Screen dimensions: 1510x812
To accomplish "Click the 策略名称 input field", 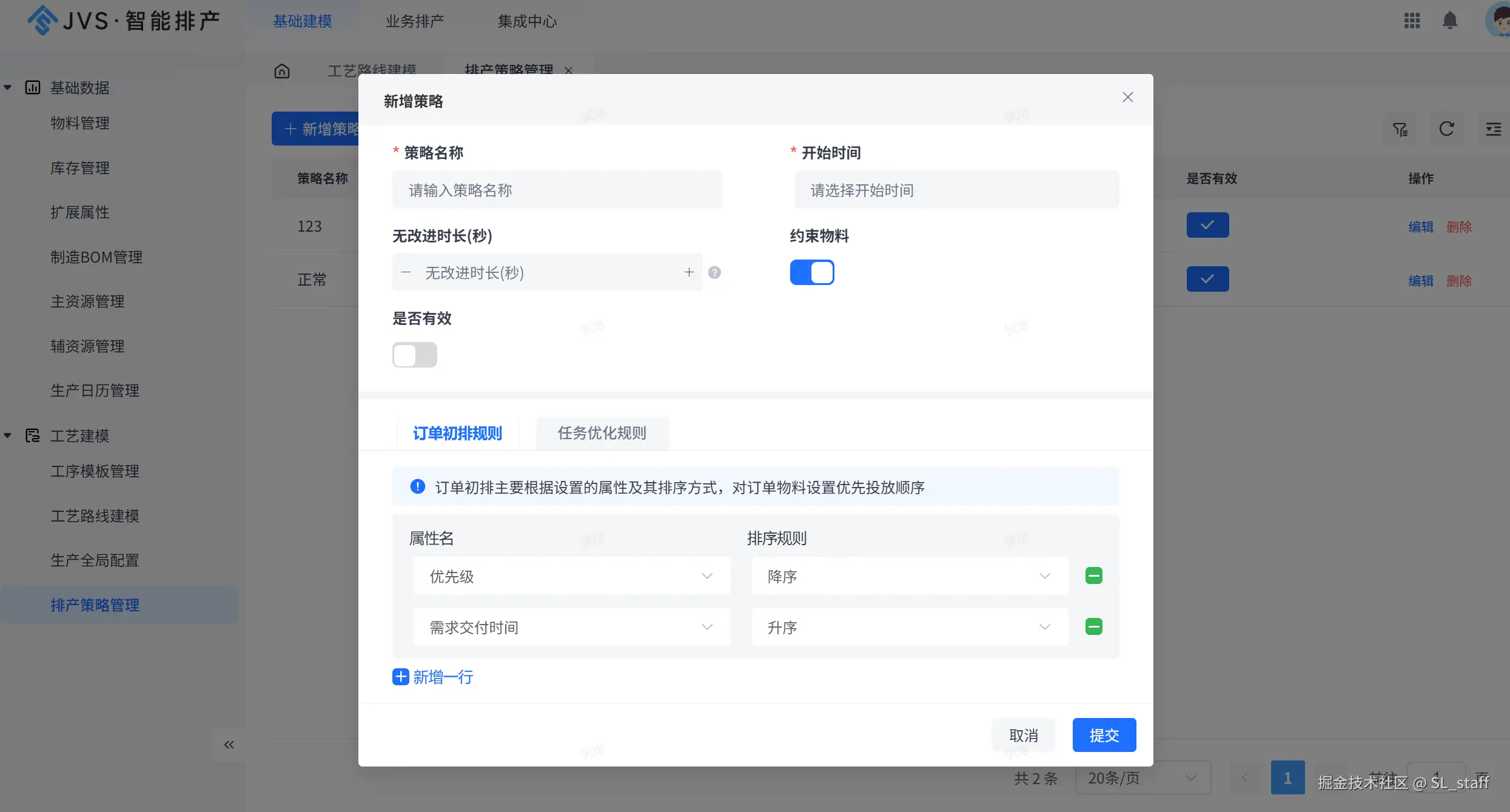I will pyautogui.click(x=557, y=190).
